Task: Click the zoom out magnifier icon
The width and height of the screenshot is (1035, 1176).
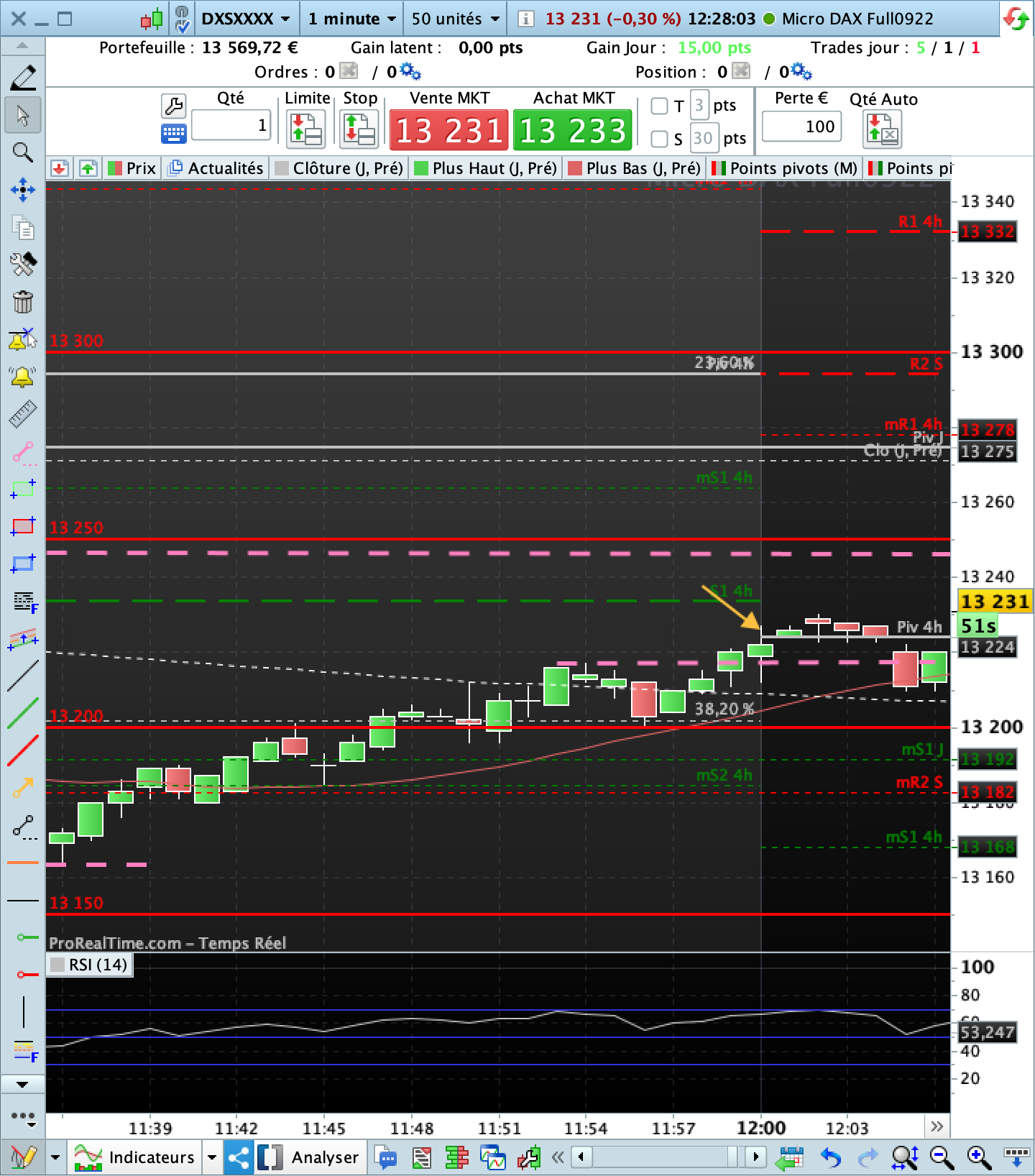Action: pyautogui.click(x=942, y=1157)
